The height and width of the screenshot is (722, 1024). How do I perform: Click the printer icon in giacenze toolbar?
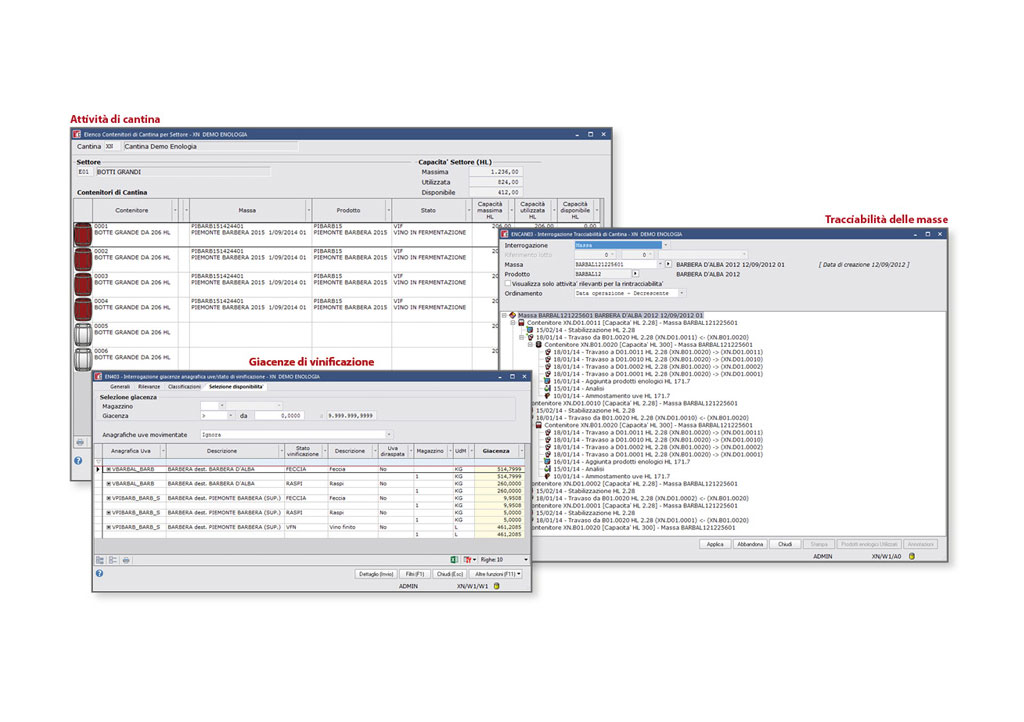click(x=126, y=559)
